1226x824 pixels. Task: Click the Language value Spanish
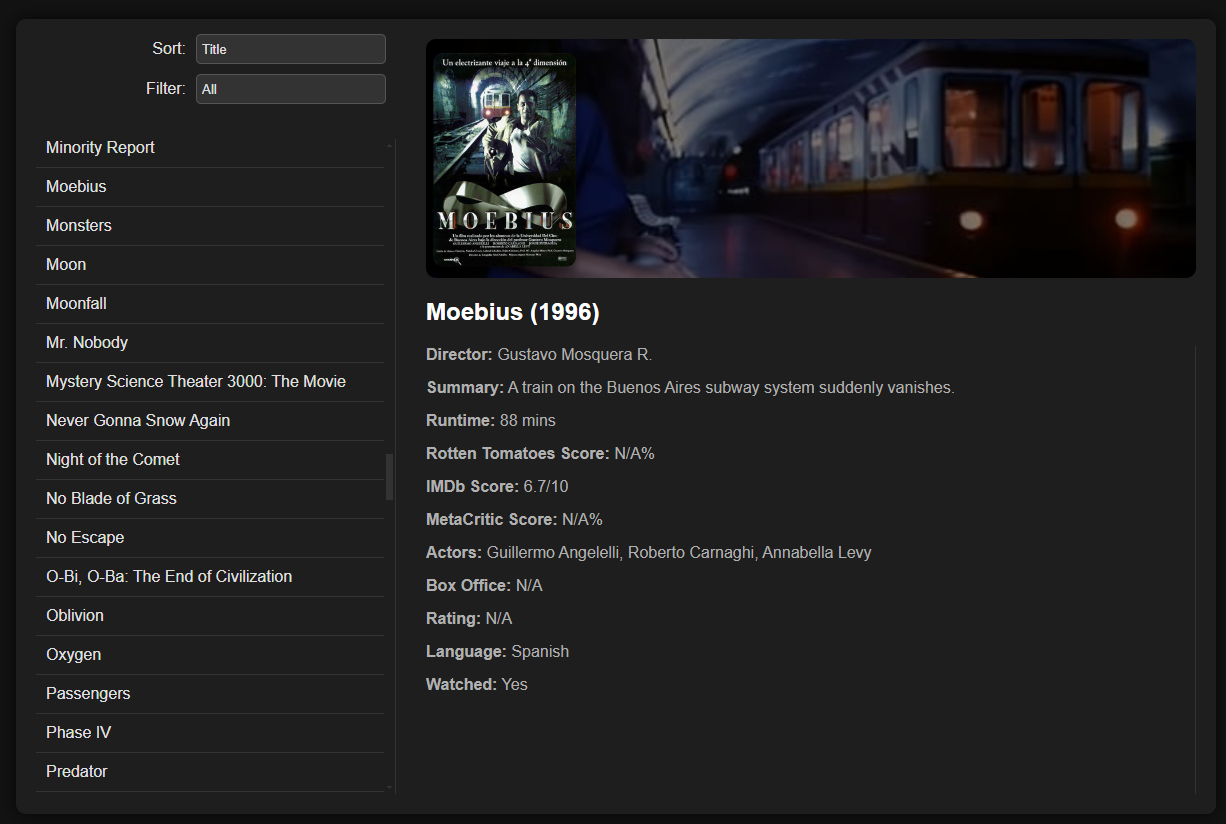(540, 652)
